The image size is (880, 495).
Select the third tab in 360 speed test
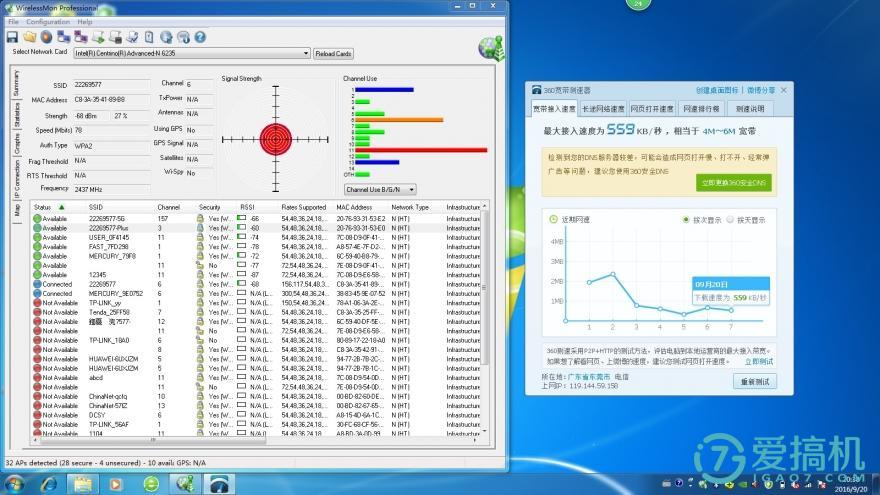pyautogui.click(x=652, y=108)
